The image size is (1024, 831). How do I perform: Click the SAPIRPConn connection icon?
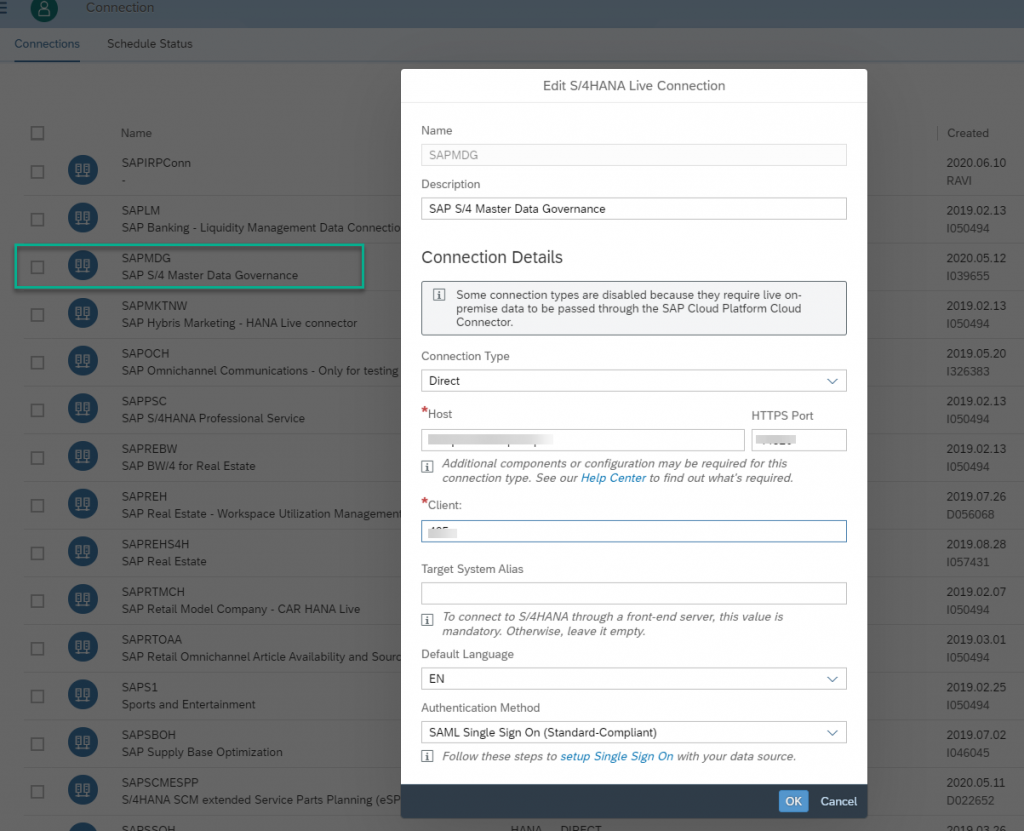point(83,170)
